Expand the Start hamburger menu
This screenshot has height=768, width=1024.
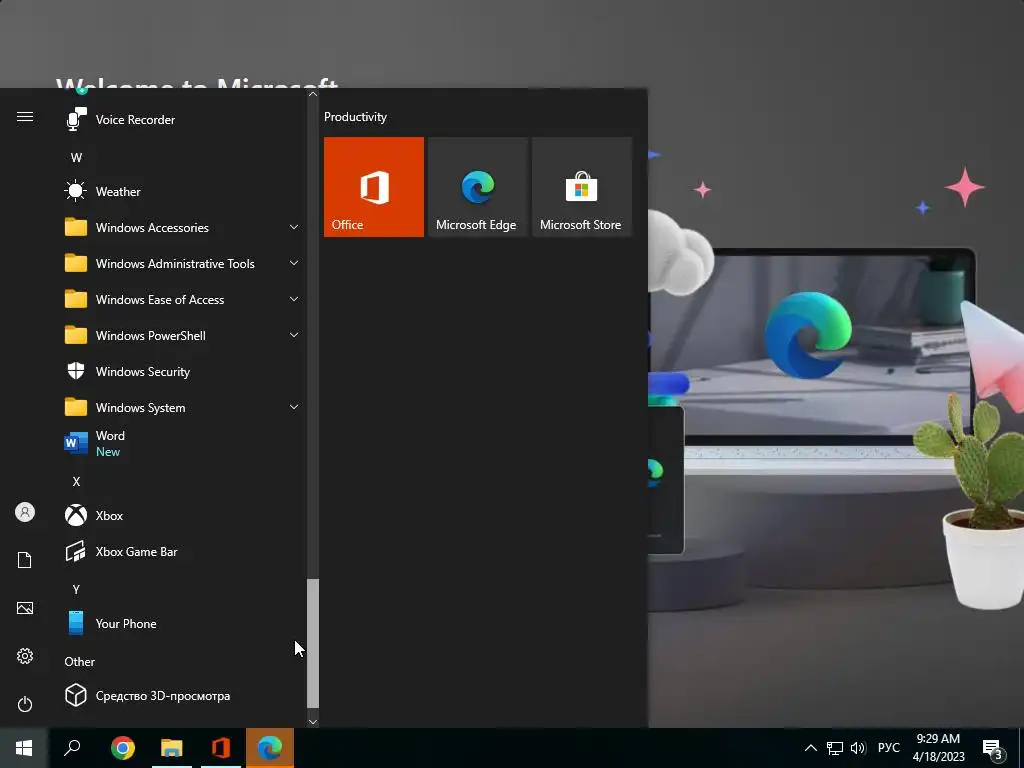click(25, 117)
